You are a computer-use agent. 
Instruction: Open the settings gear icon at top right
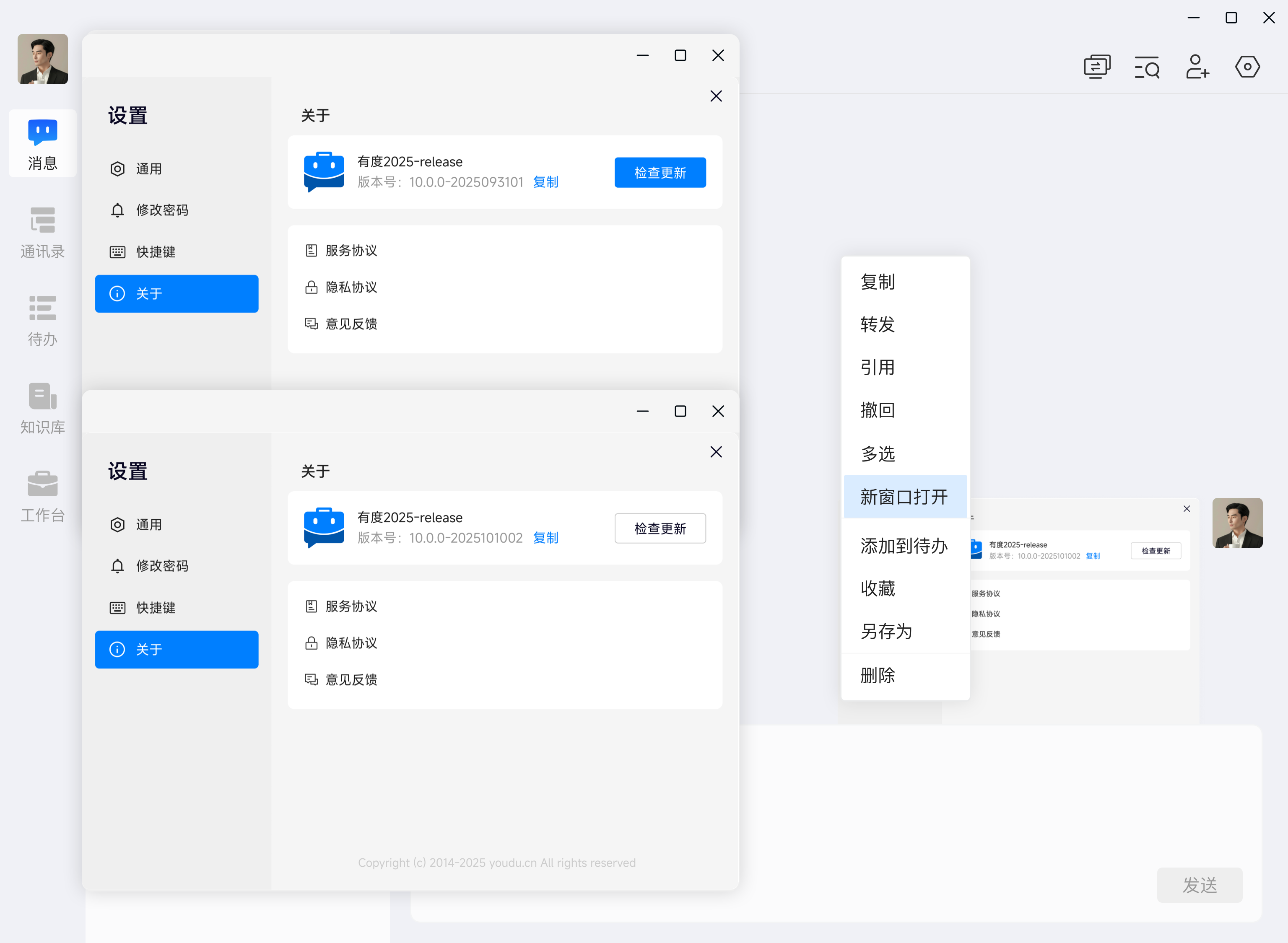[x=1247, y=67]
